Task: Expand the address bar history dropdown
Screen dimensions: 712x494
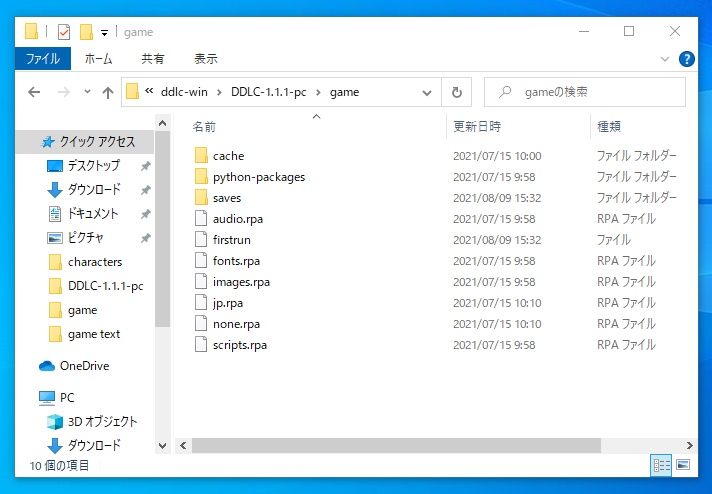Action: pyautogui.click(x=427, y=93)
